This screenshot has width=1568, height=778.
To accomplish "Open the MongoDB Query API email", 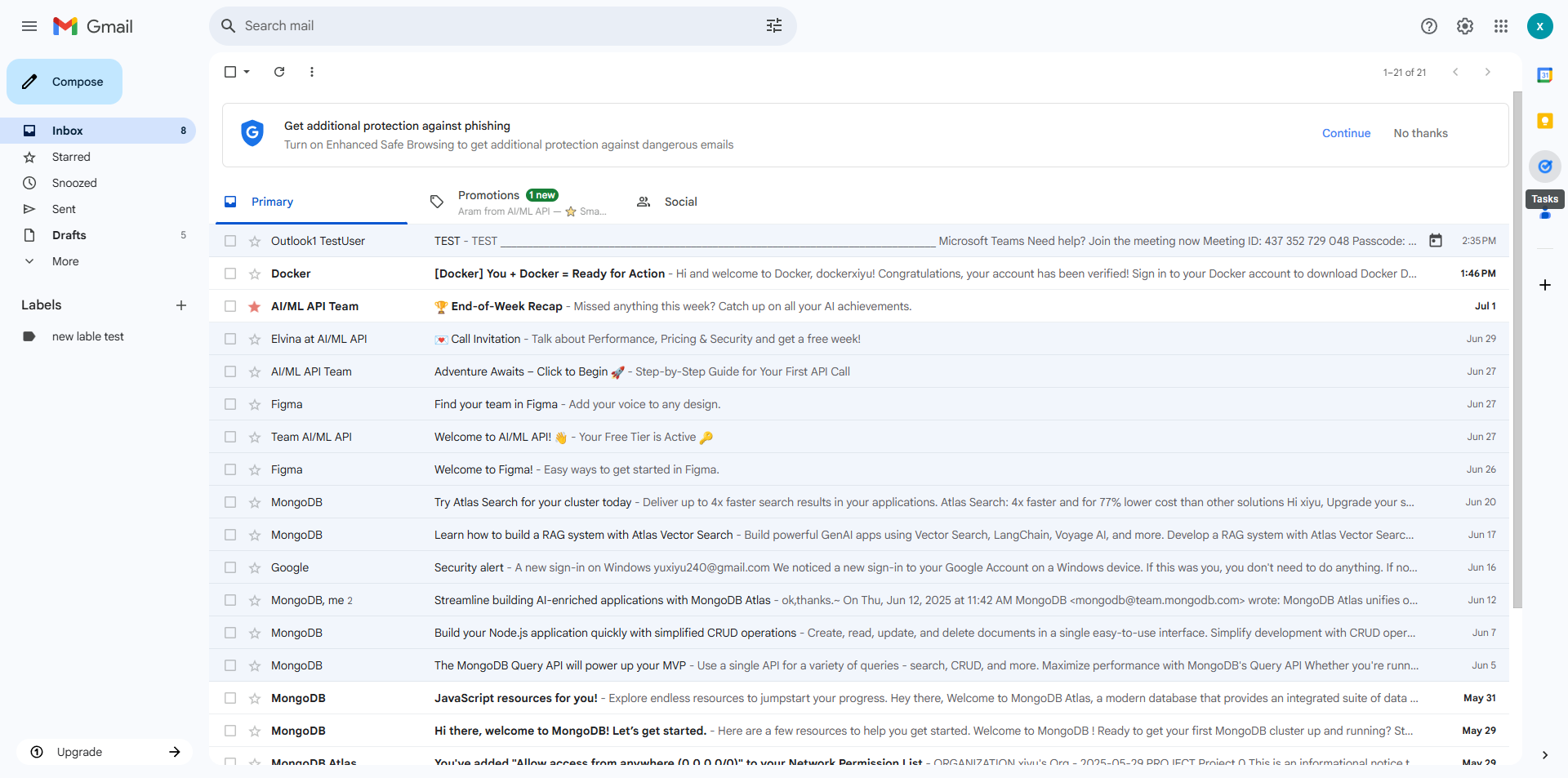I will 859,665.
